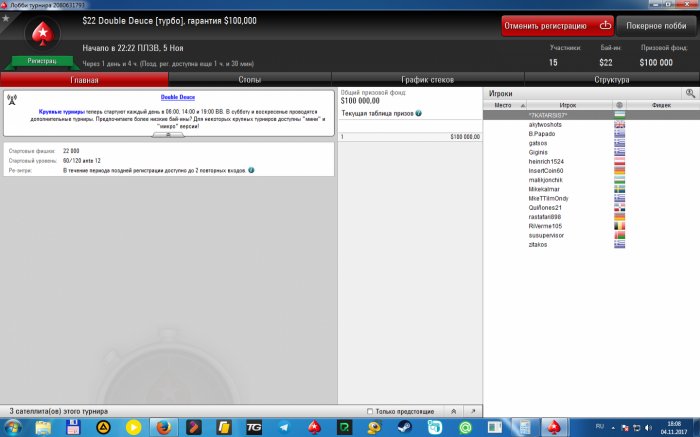Open Telegram from the taskbar
The image size is (700, 437).
(284, 428)
